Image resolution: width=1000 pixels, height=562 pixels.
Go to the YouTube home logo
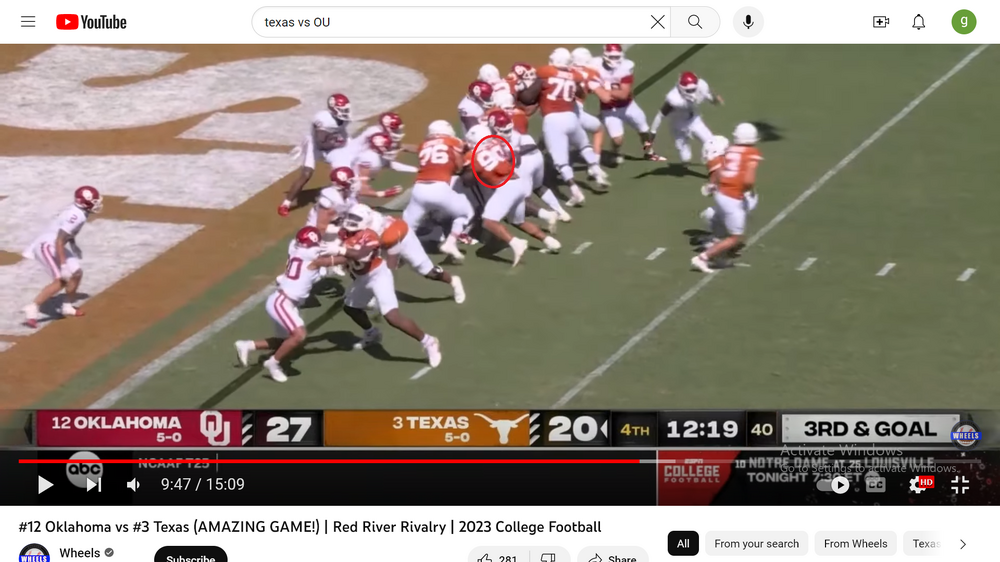[91, 22]
